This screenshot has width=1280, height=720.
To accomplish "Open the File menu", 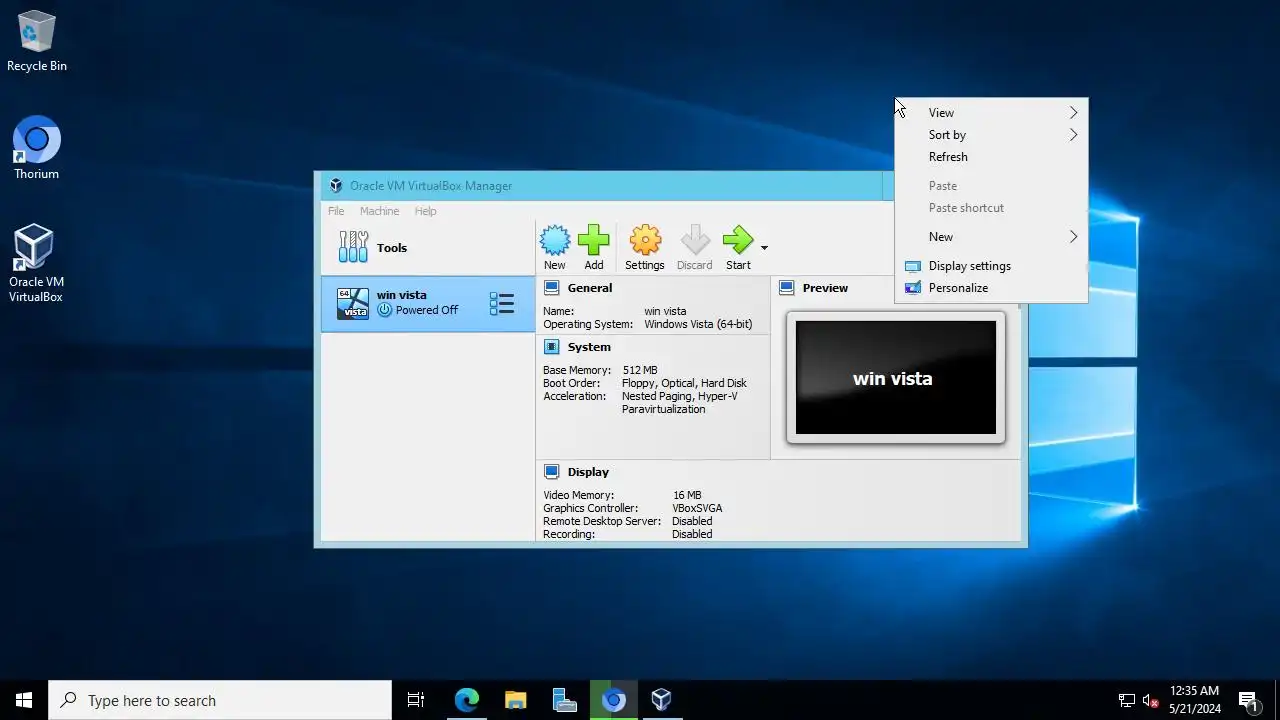I will 336,211.
